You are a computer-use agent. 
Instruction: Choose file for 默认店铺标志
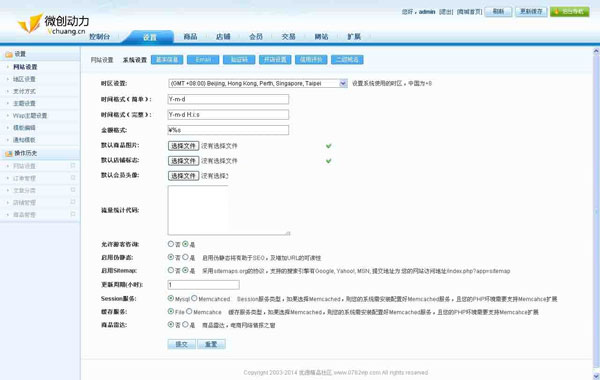[x=183, y=161]
